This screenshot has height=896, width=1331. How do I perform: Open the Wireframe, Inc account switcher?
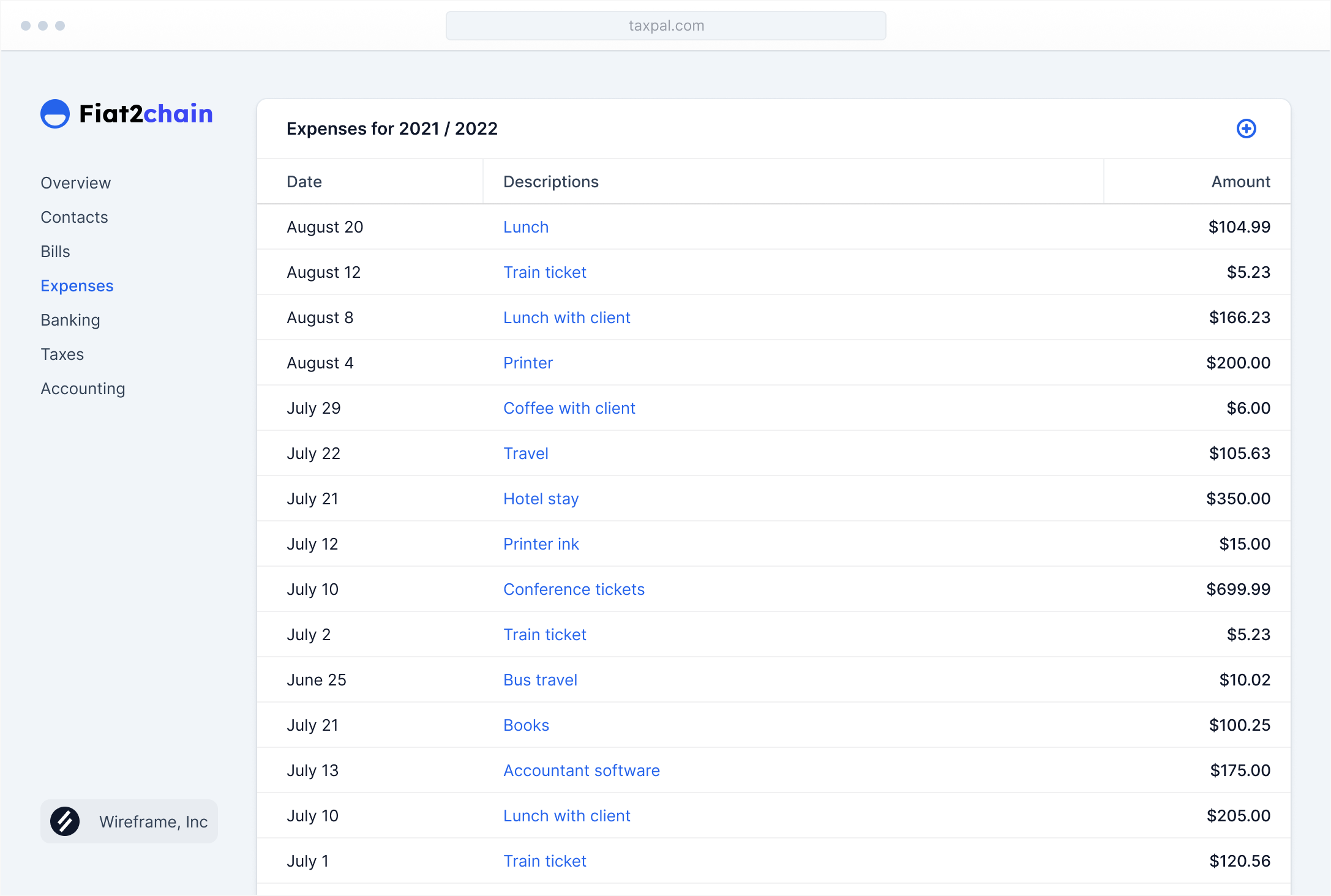coord(129,821)
